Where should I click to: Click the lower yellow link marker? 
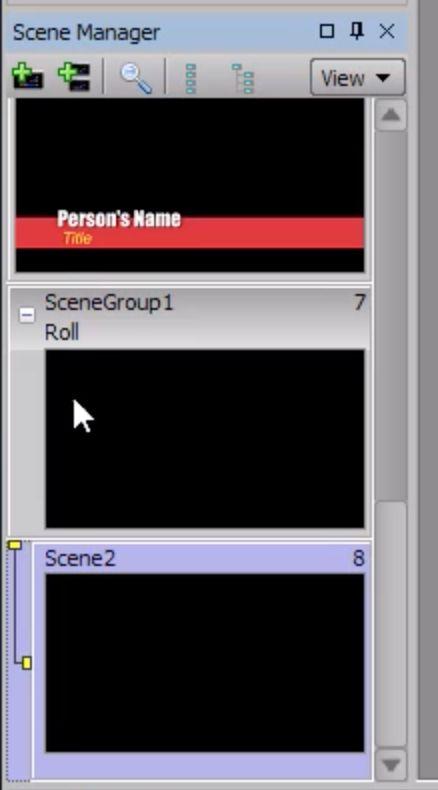coord(27,663)
